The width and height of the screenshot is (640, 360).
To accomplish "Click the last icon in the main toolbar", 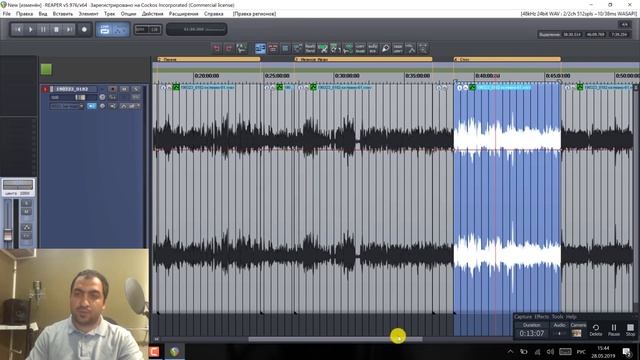I will 423,49.
